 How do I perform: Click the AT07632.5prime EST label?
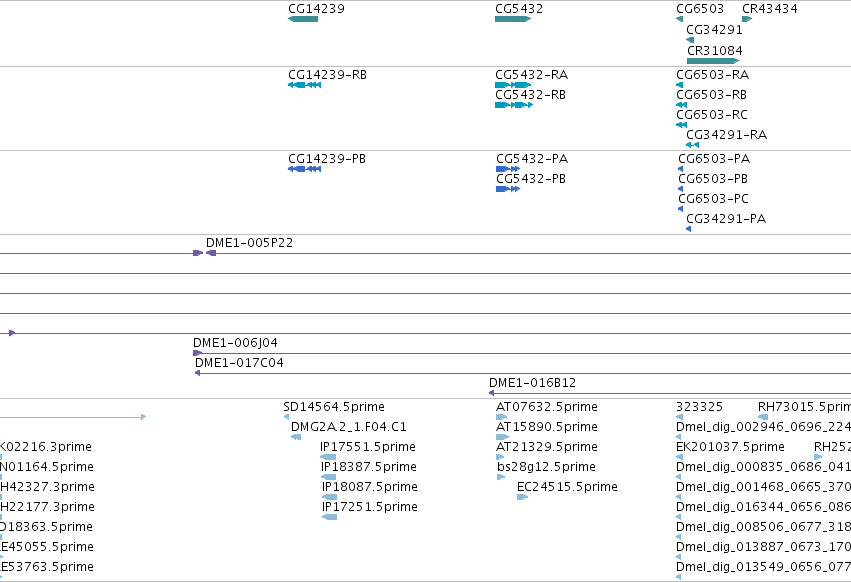[x=547, y=407]
